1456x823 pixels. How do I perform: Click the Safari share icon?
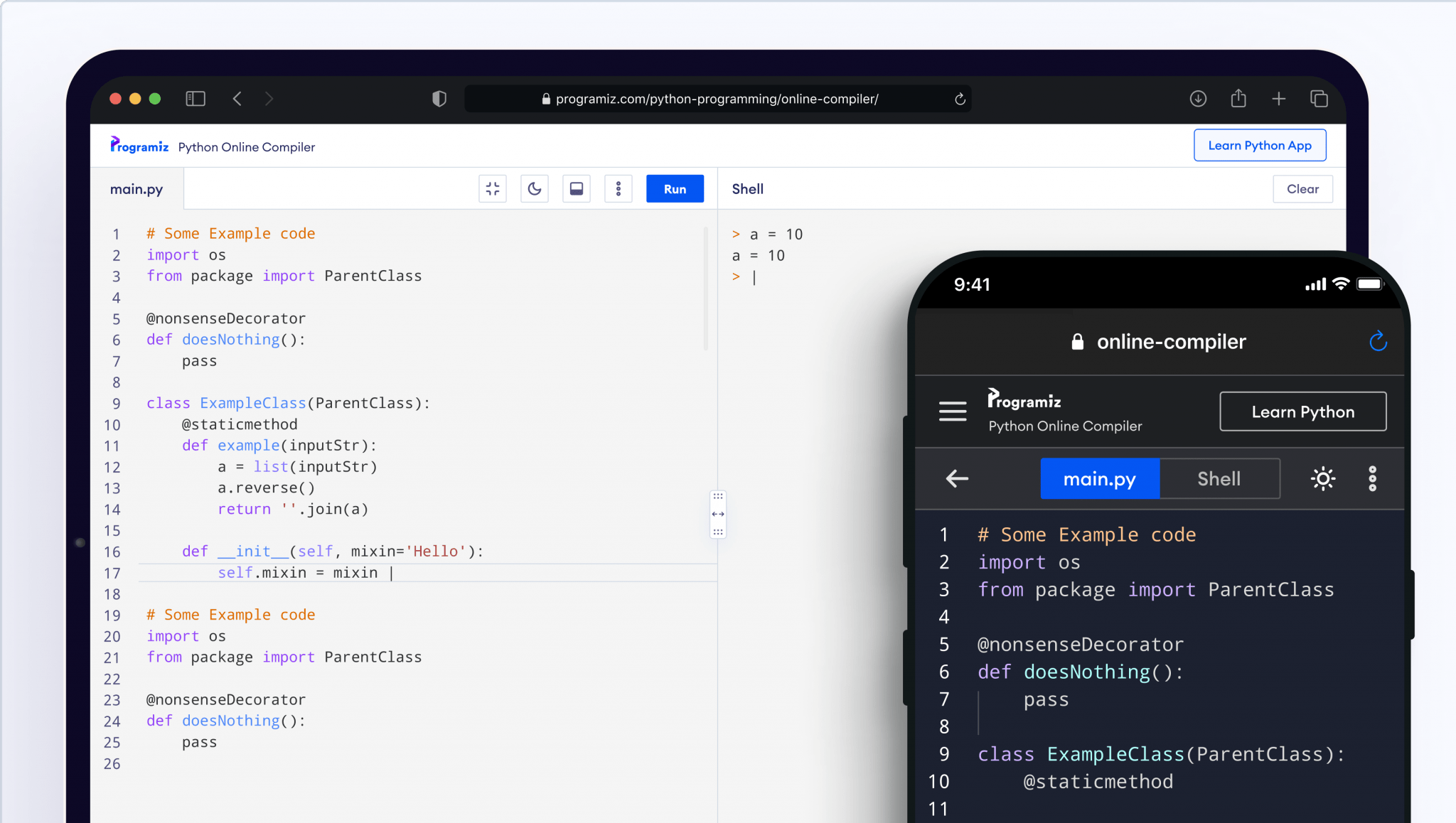click(1238, 98)
